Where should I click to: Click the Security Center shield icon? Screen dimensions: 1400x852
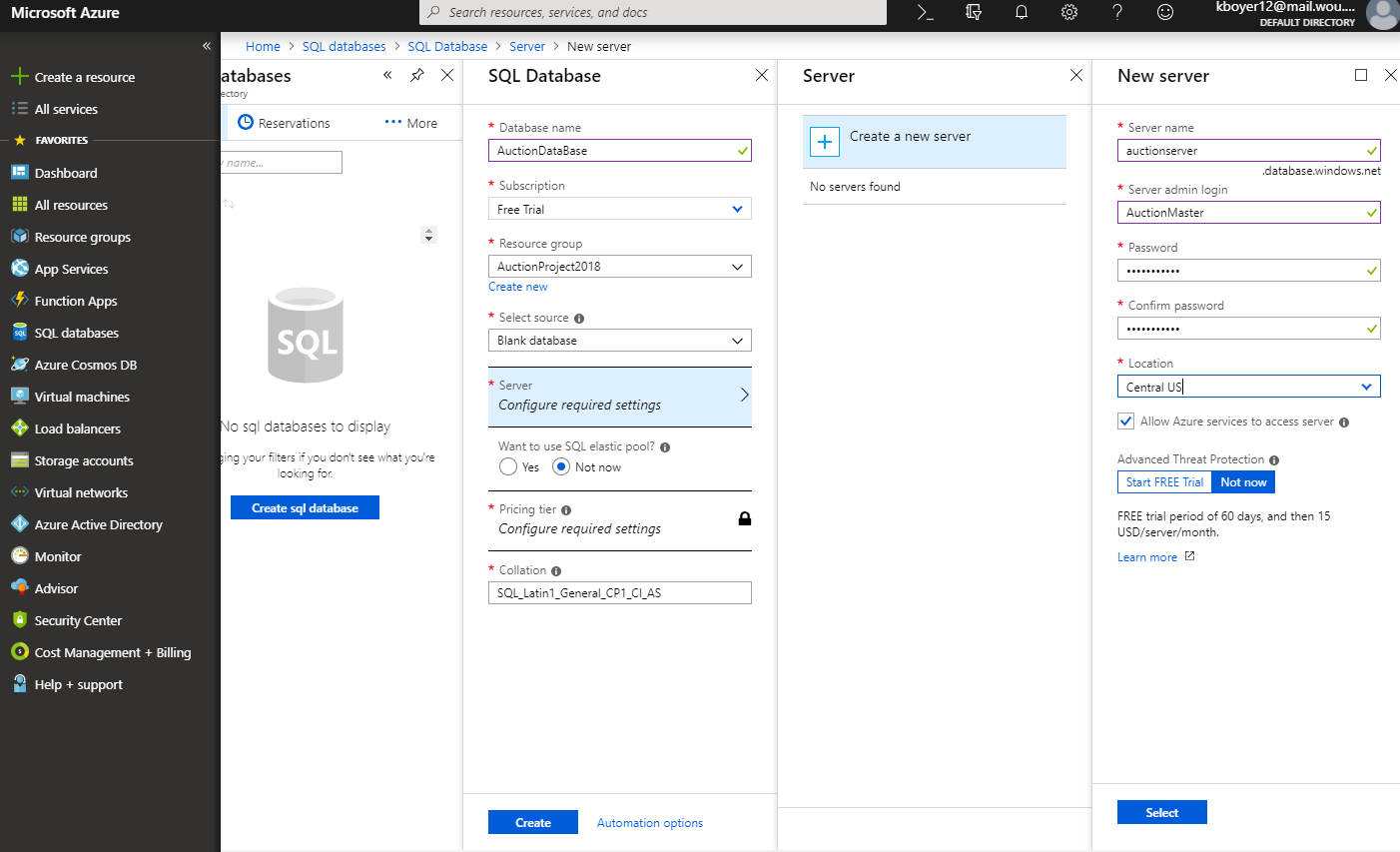pyautogui.click(x=19, y=619)
